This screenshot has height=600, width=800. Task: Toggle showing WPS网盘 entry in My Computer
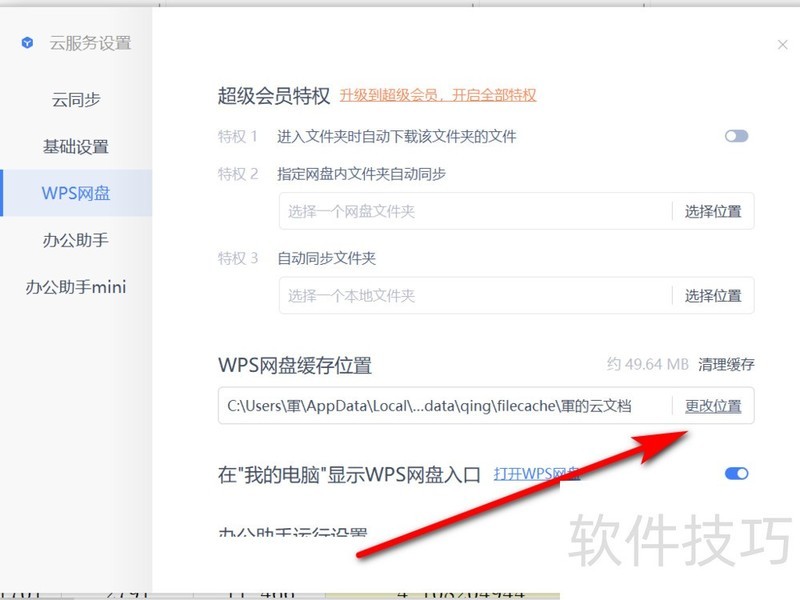pos(736,474)
